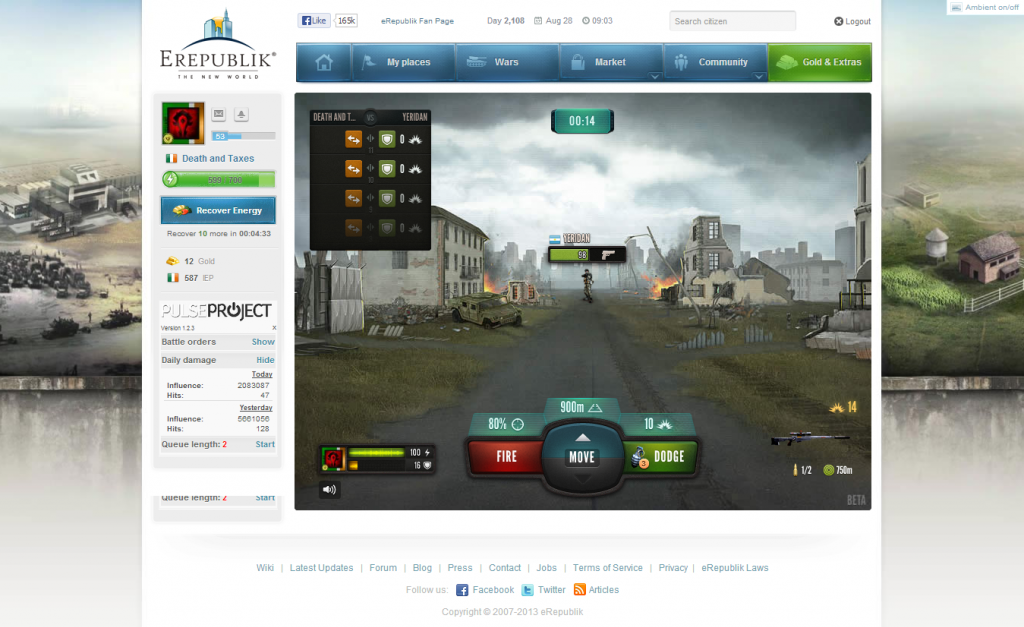Click the Recover Energy button
Screen dimensions: 1024x627
click(218, 210)
